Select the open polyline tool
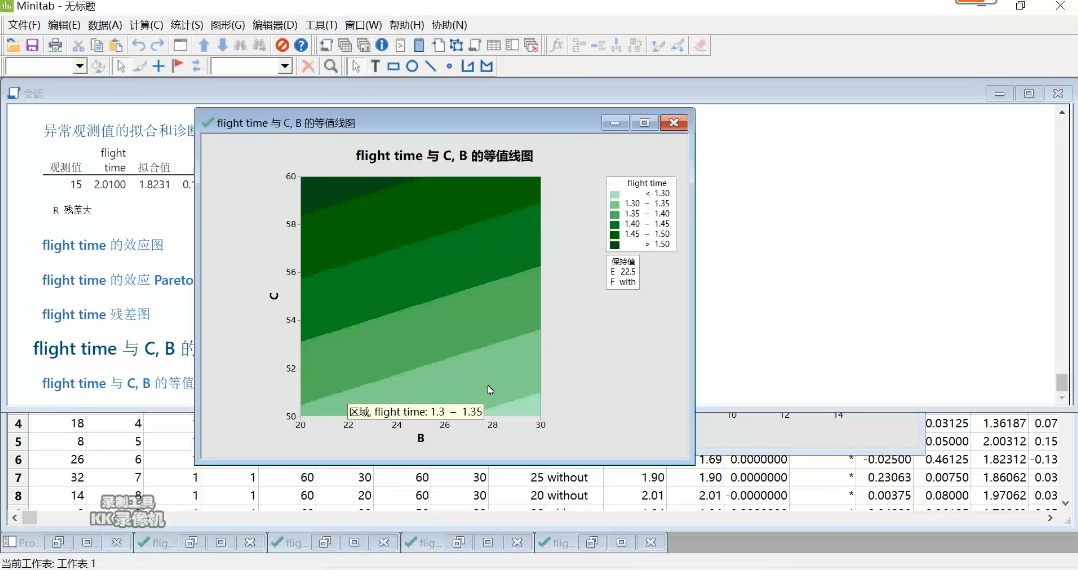This screenshot has width=1078, height=570. [468, 66]
